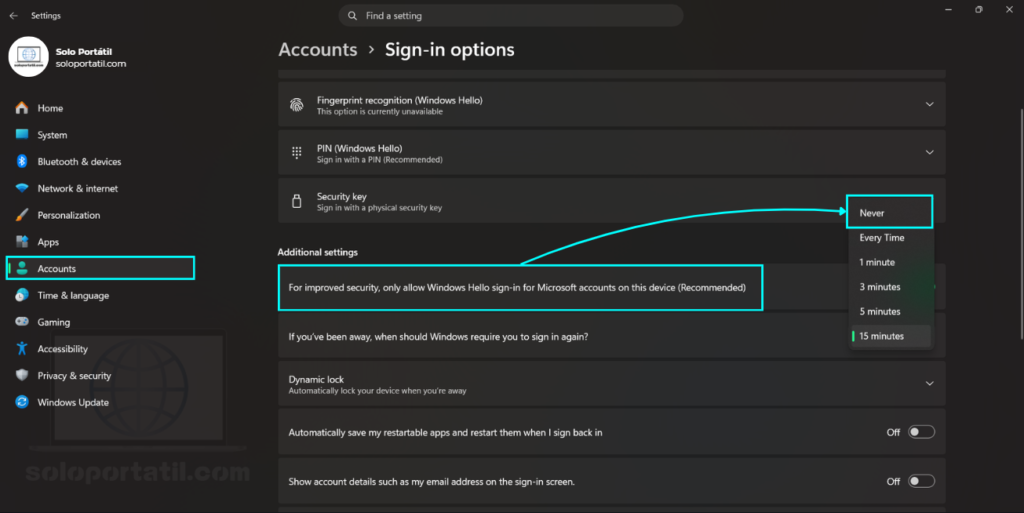
Task: Click the Network & internet wifi icon
Action: tap(22, 188)
